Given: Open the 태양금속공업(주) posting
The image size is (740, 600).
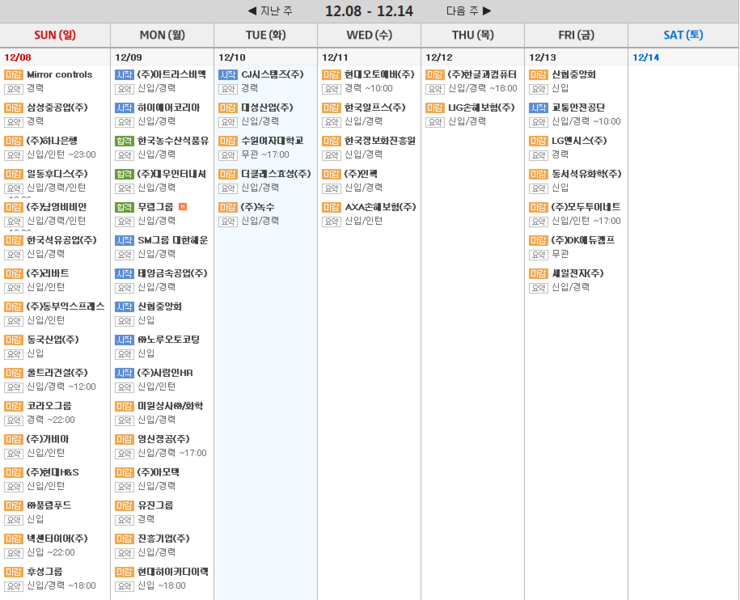Looking at the screenshot, I should 172,273.
